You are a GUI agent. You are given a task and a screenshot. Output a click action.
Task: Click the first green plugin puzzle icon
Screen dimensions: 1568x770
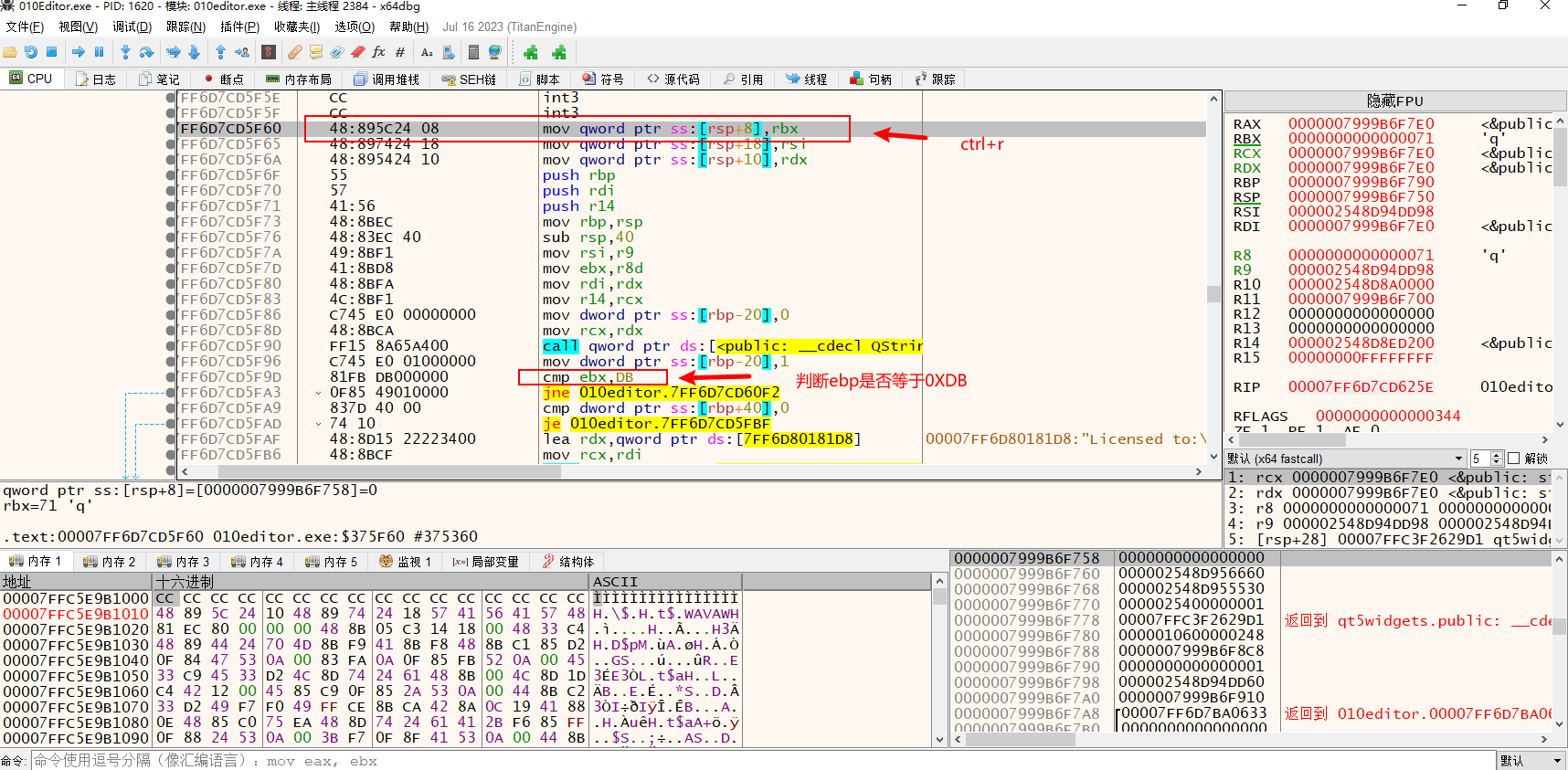click(x=531, y=52)
